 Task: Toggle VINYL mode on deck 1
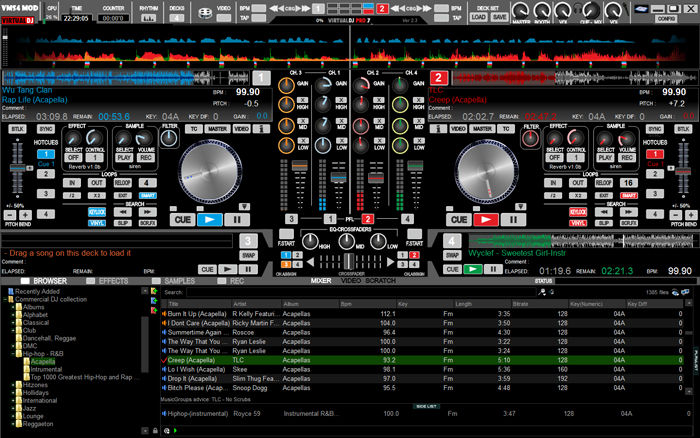coord(97,223)
